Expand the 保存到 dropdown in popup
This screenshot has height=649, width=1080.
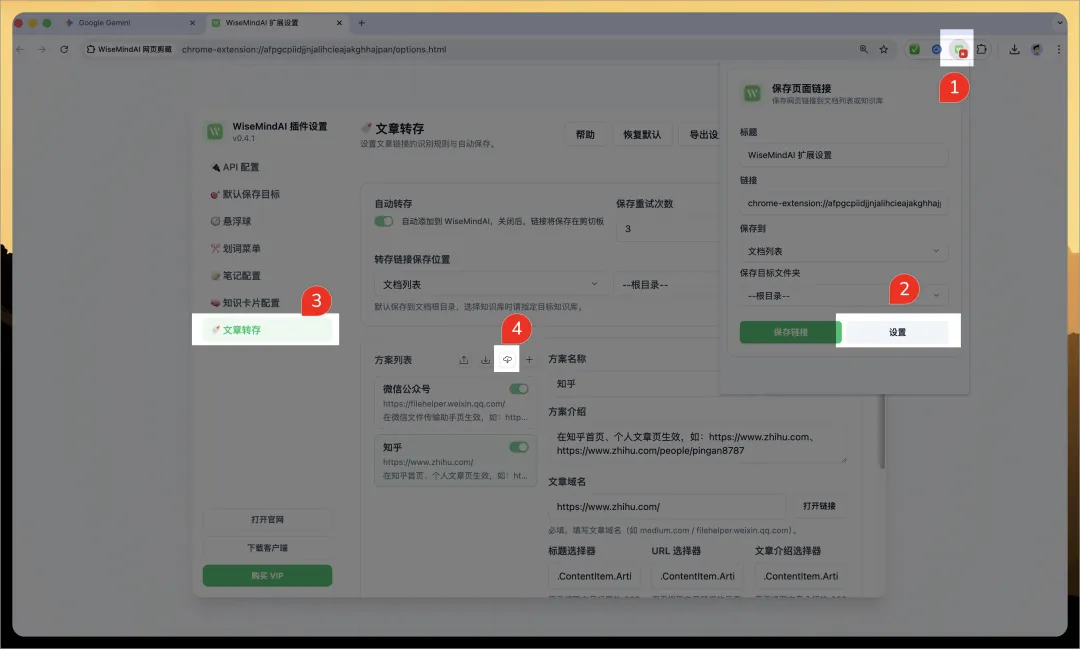point(845,250)
